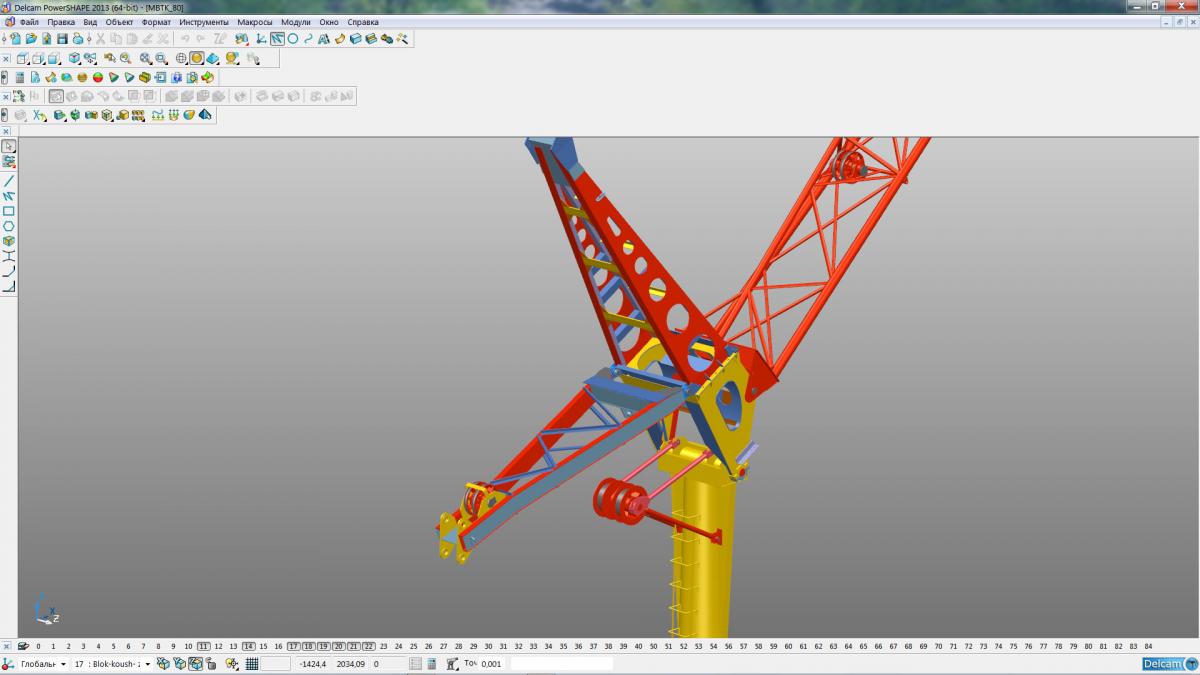This screenshot has width=1200, height=675.
Task: Click the red-green sphere primitive icon
Action: [98, 77]
